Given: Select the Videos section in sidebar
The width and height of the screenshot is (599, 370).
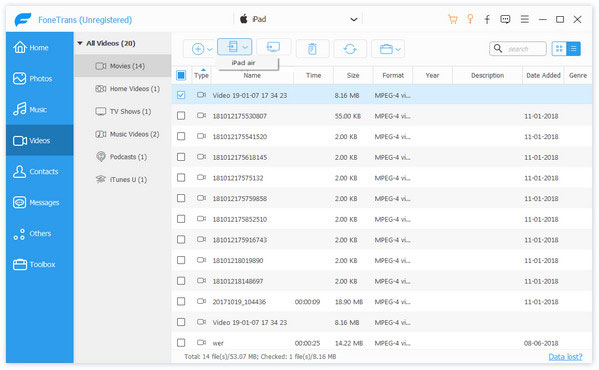Looking at the screenshot, I should pyautogui.click(x=39, y=141).
